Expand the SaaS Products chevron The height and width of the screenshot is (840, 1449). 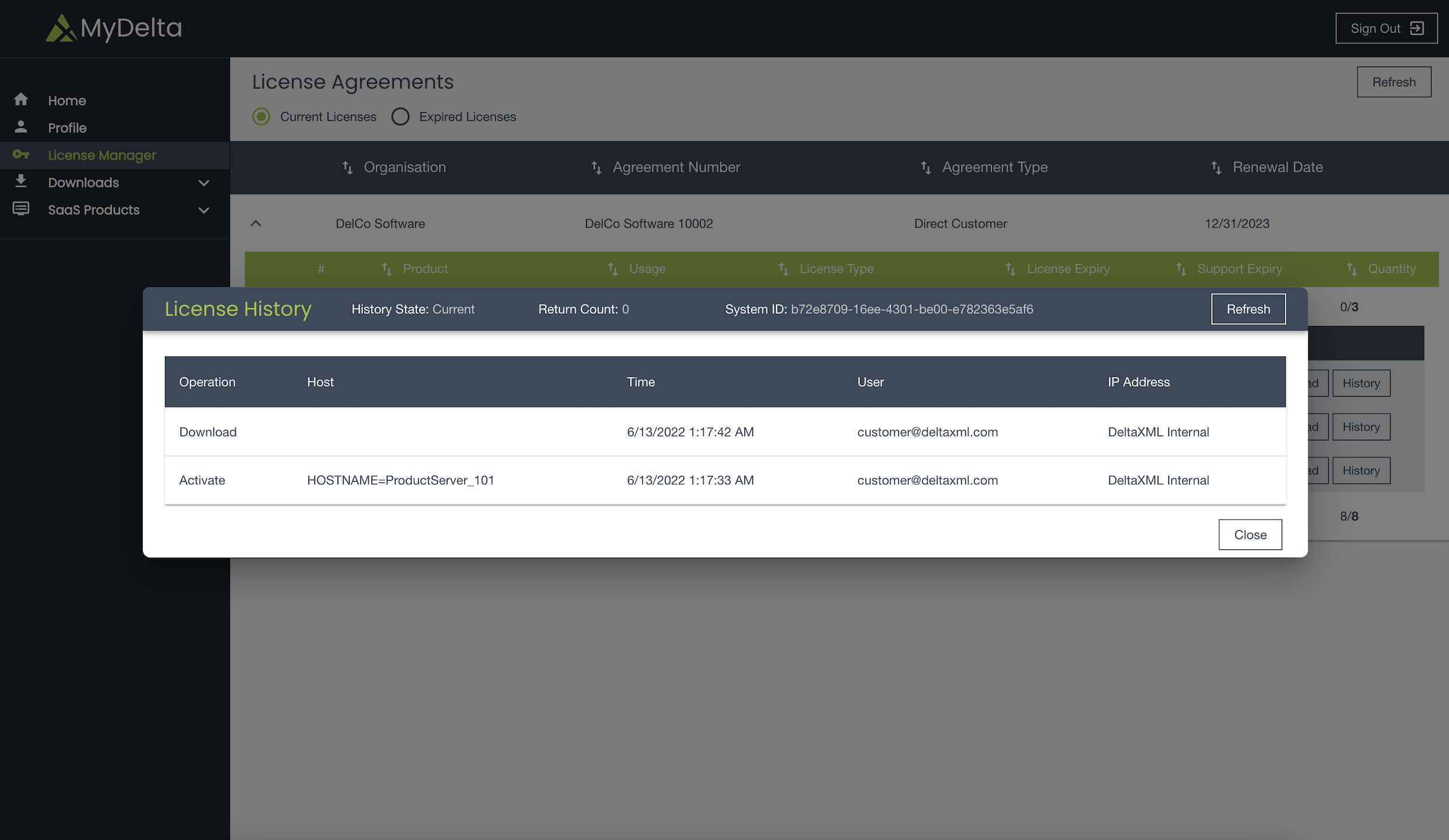pyautogui.click(x=204, y=210)
